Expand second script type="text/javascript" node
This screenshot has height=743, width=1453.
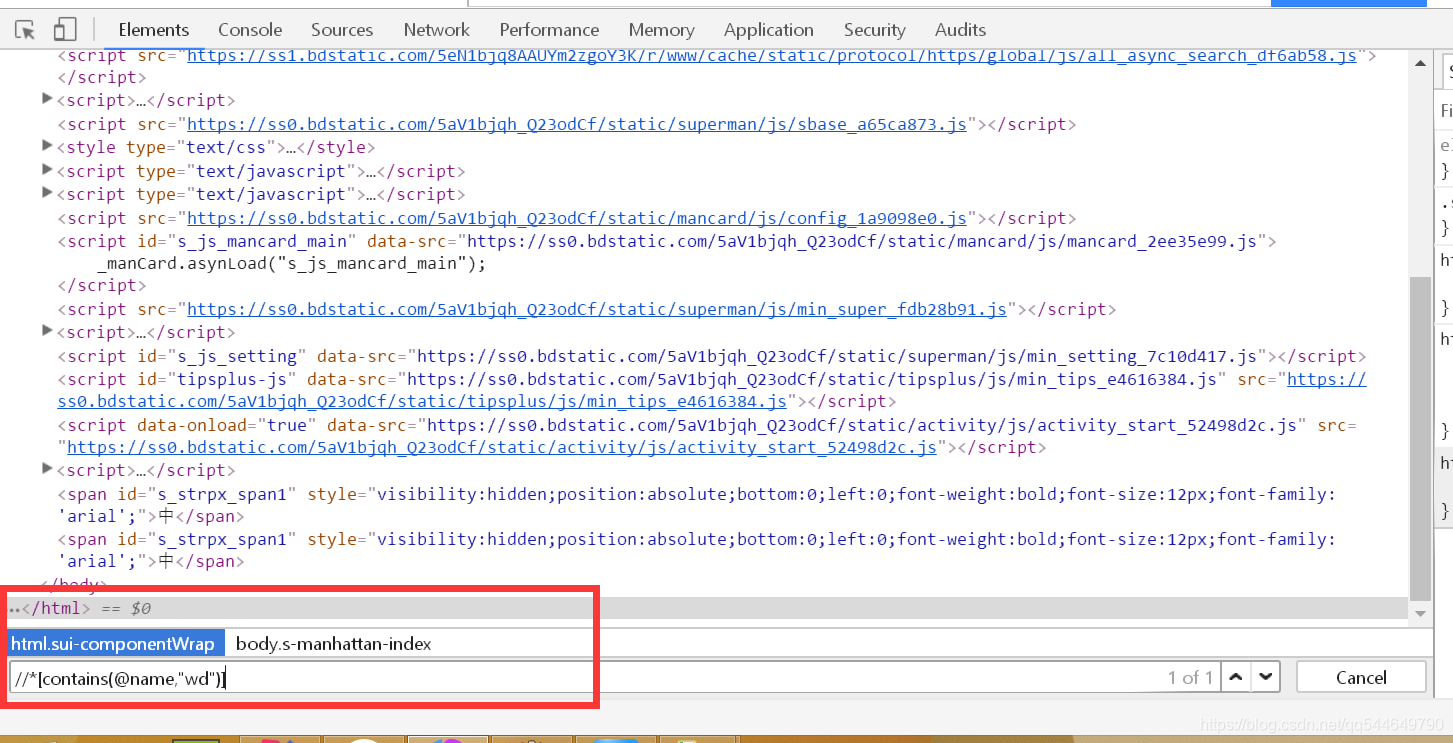pyautogui.click(x=47, y=193)
